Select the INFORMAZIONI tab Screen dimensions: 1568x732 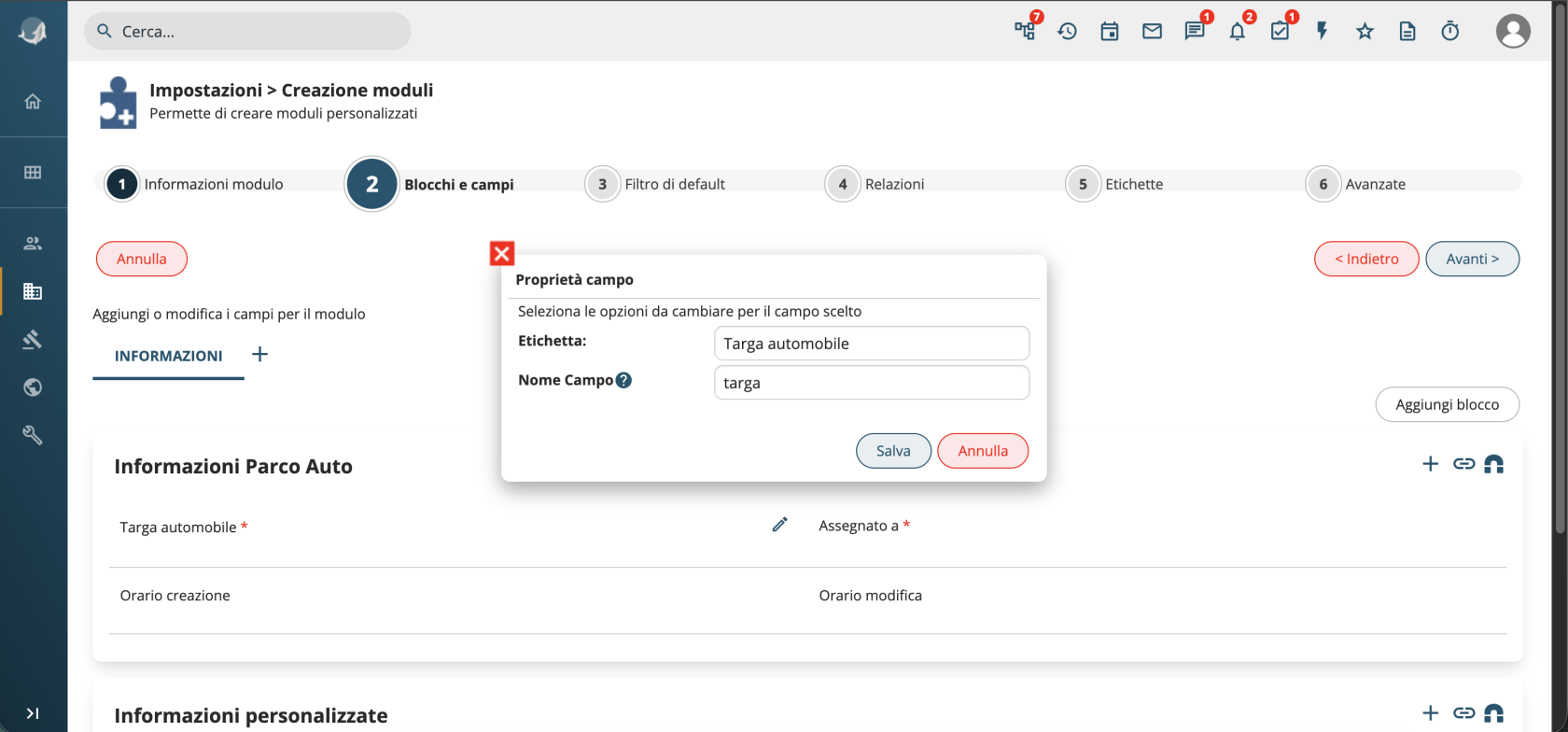[x=168, y=356]
